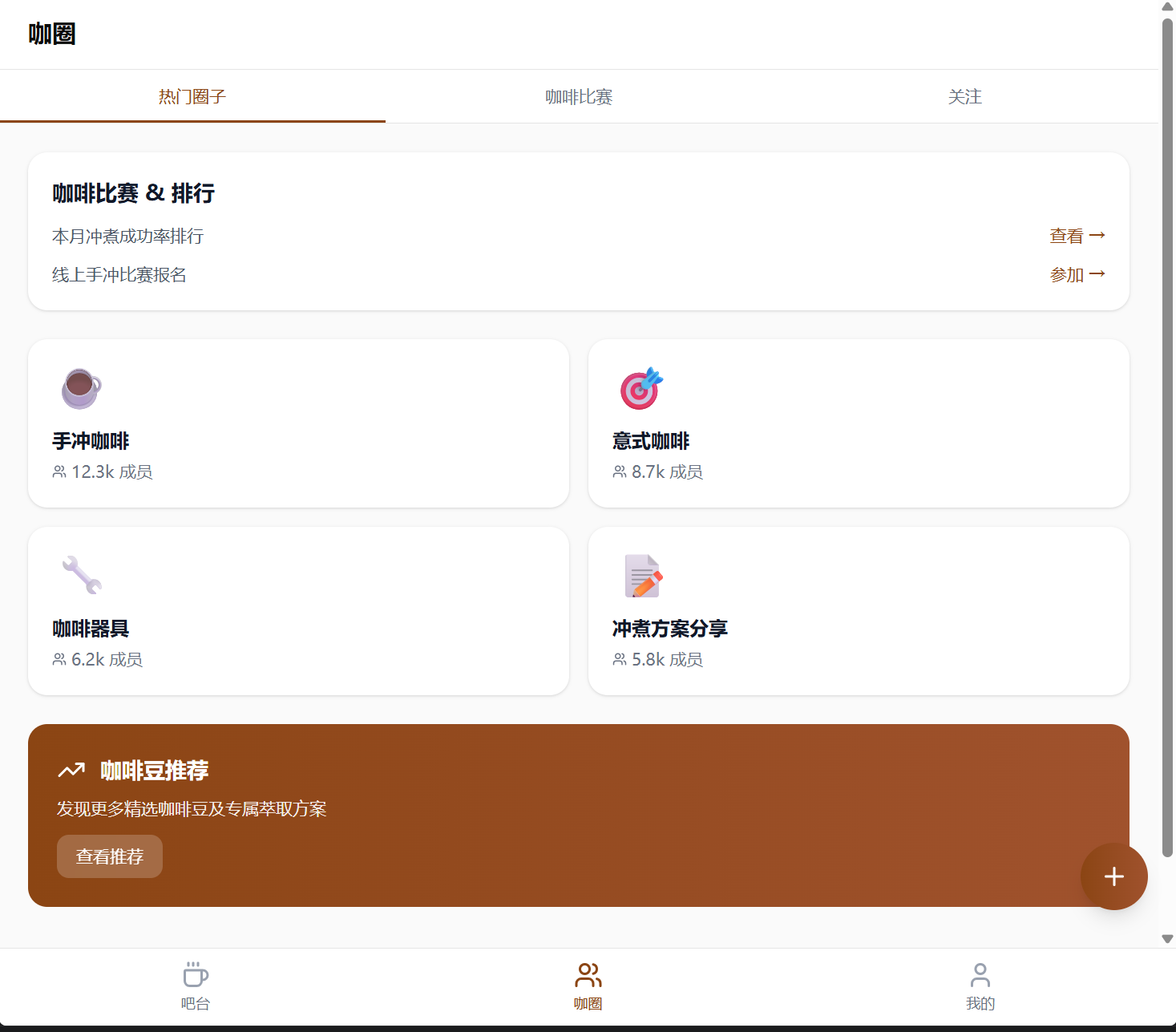Screen dimensions: 1176x1032
Task: Select the 关注 tab
Action: click(x=965, y=97)
